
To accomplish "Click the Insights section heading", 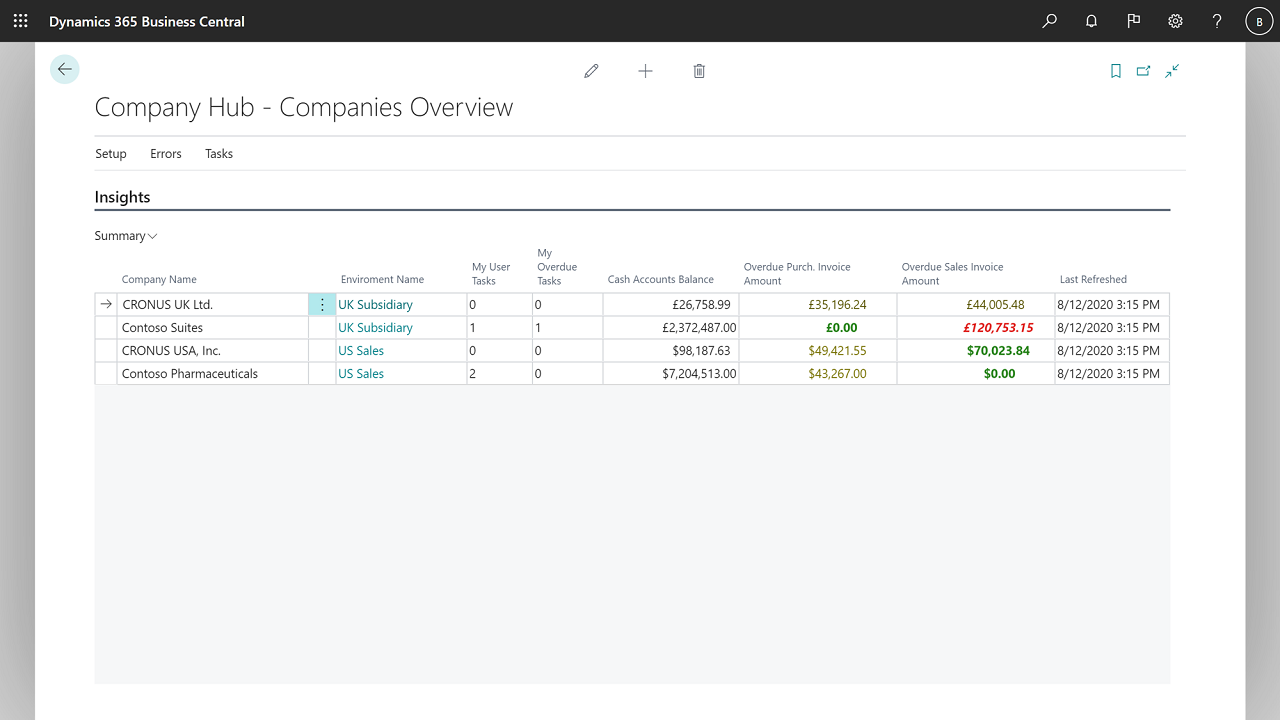I will pos(122,197).
